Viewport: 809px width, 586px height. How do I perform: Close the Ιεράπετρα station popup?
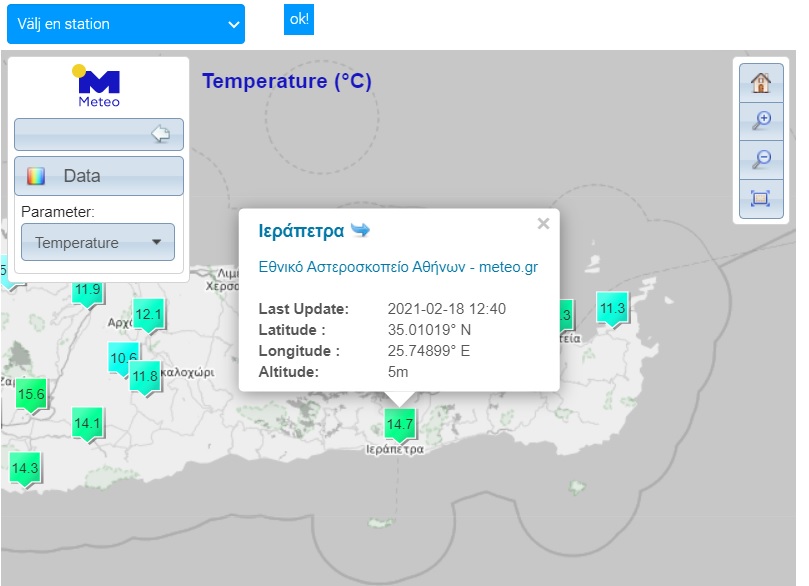point(543,224)
